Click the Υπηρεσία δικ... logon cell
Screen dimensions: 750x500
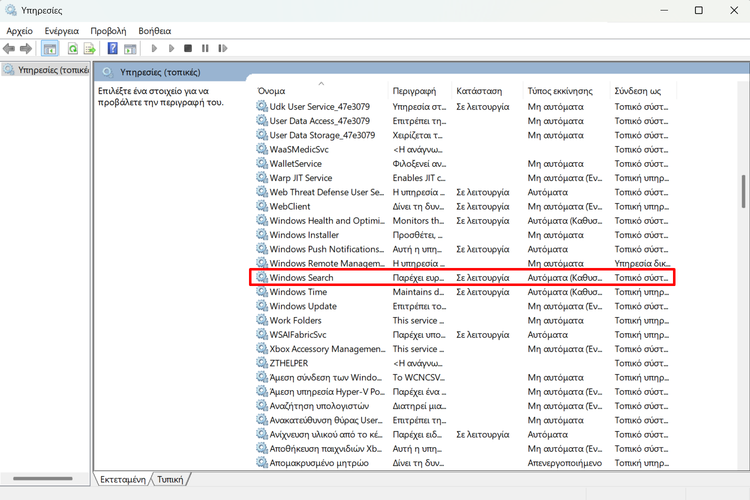click(x=642, y=263)
